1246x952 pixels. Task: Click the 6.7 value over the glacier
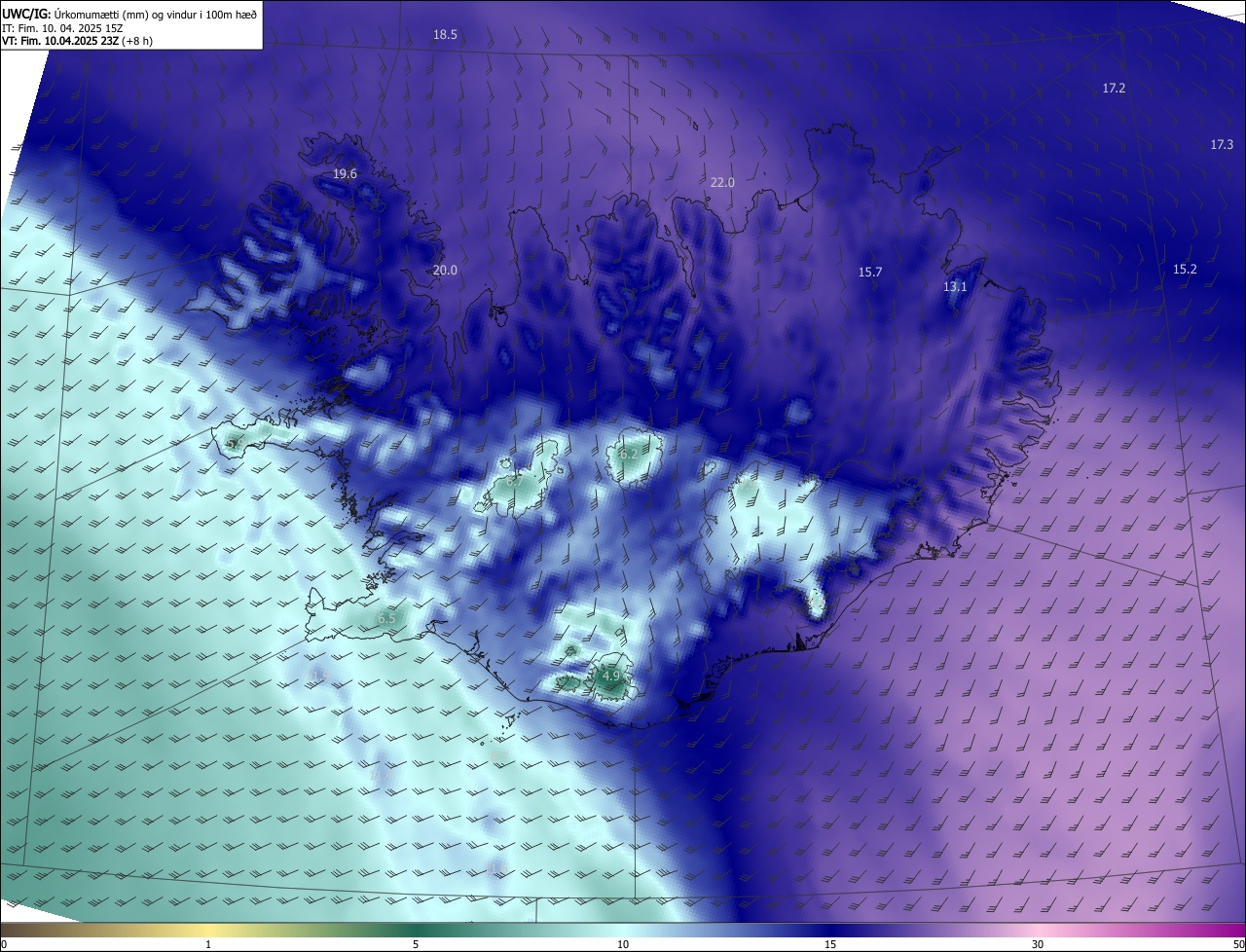coord(515,481)
